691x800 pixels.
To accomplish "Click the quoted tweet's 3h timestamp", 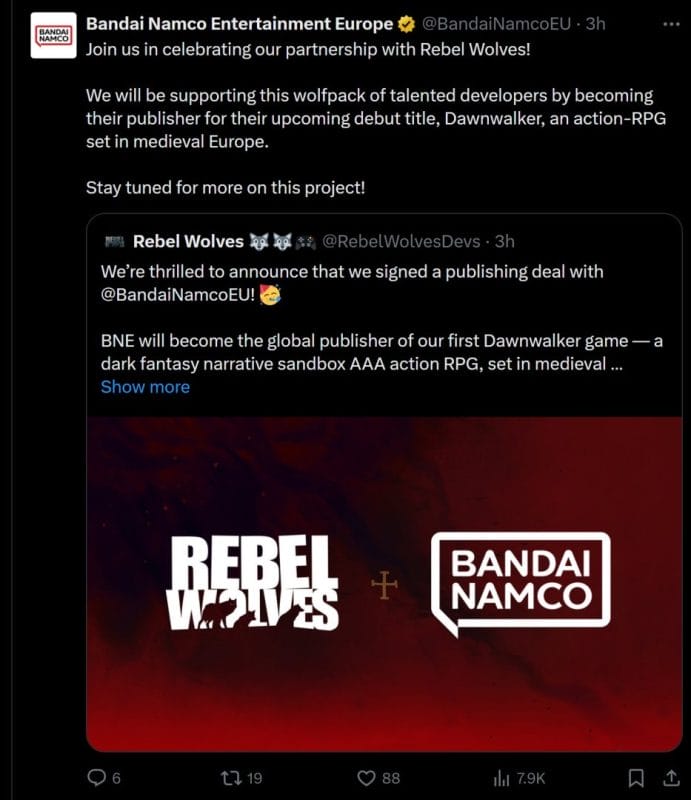I will pyautogui.click(x=505, y=241).
